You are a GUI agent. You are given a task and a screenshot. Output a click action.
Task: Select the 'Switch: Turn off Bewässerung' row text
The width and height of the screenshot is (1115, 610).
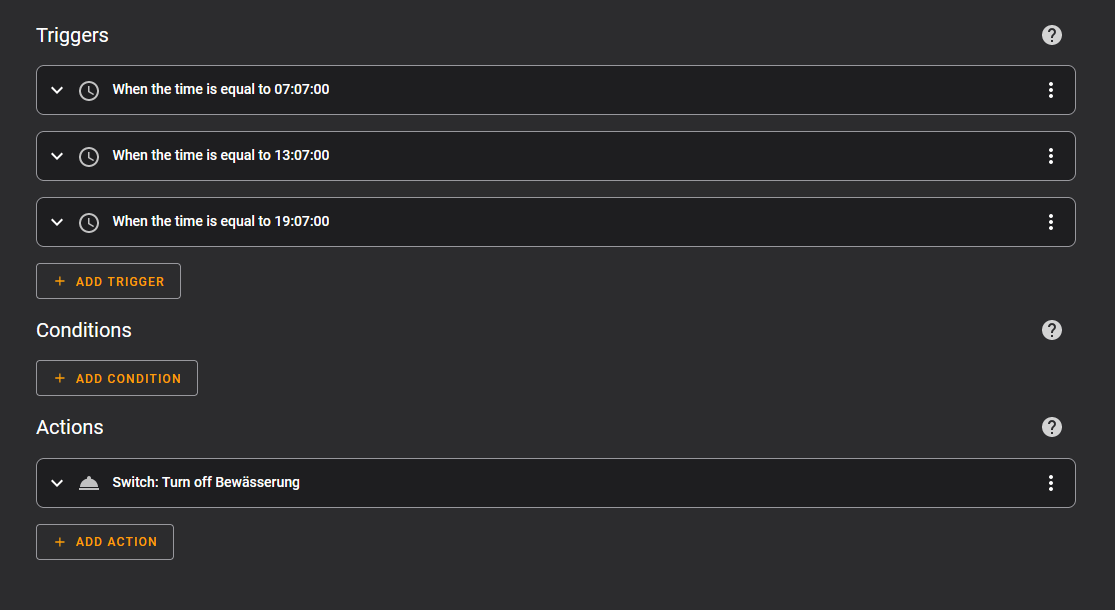coord(206,482)
